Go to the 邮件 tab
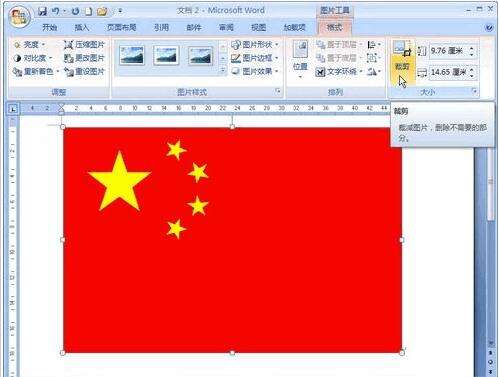The height and width of the screenshot is (377, 499). pyautogui.click(x=194, y=27)
